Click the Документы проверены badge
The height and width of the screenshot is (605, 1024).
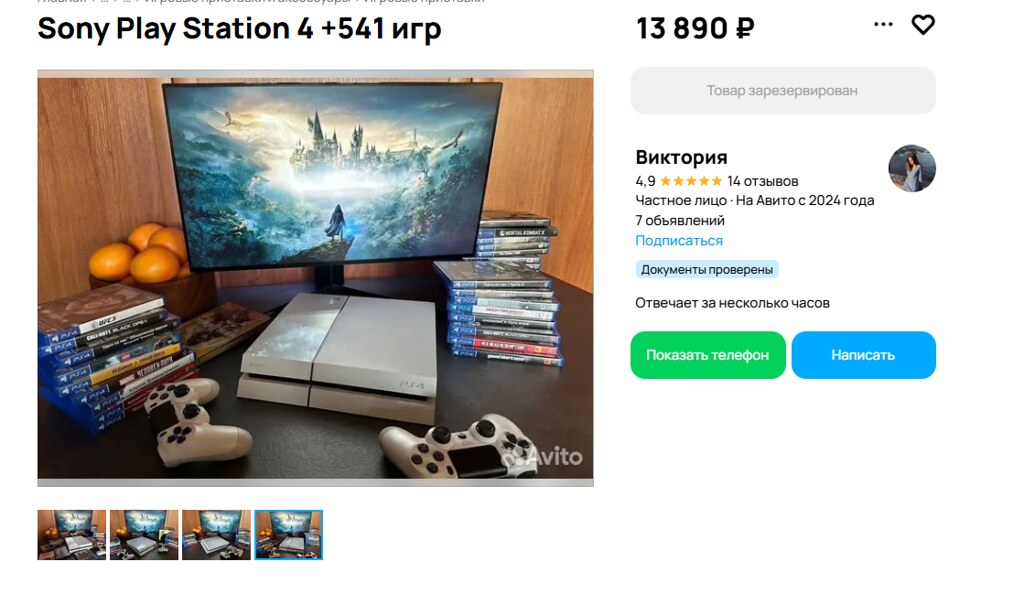(707, 269)
